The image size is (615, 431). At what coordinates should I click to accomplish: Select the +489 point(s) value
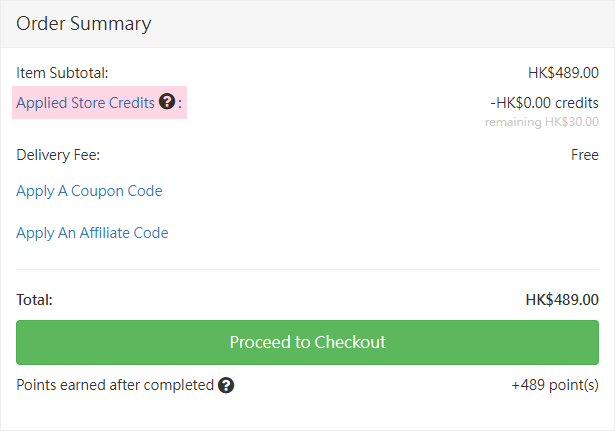point(555,385)
